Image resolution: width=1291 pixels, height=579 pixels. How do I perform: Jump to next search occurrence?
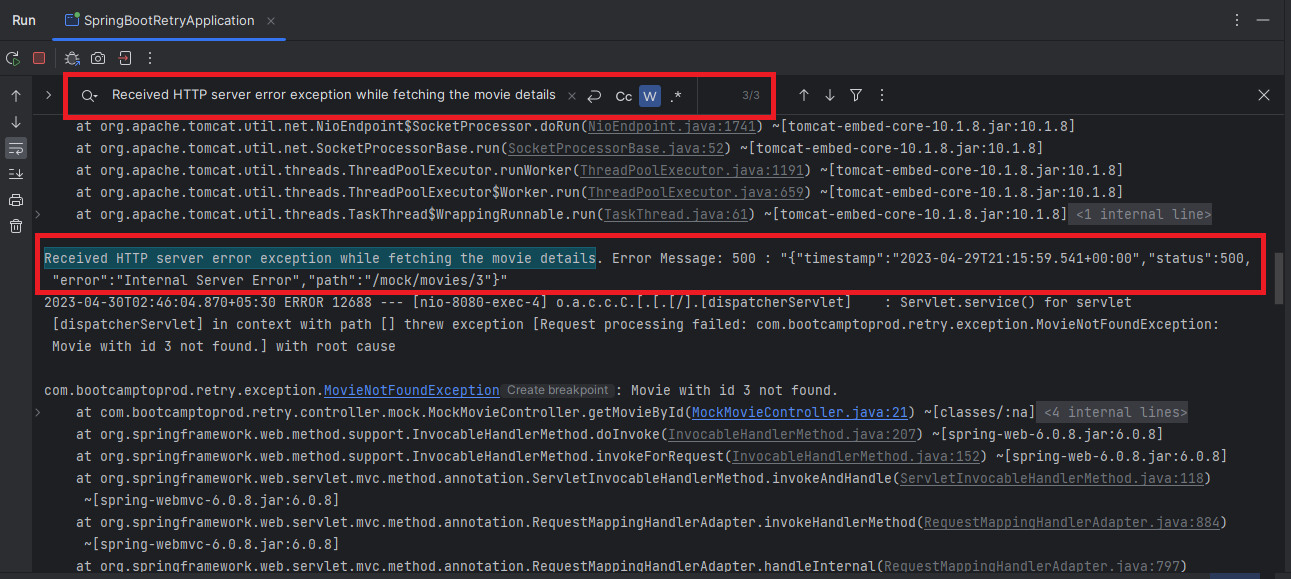click(x=829, y=95)
